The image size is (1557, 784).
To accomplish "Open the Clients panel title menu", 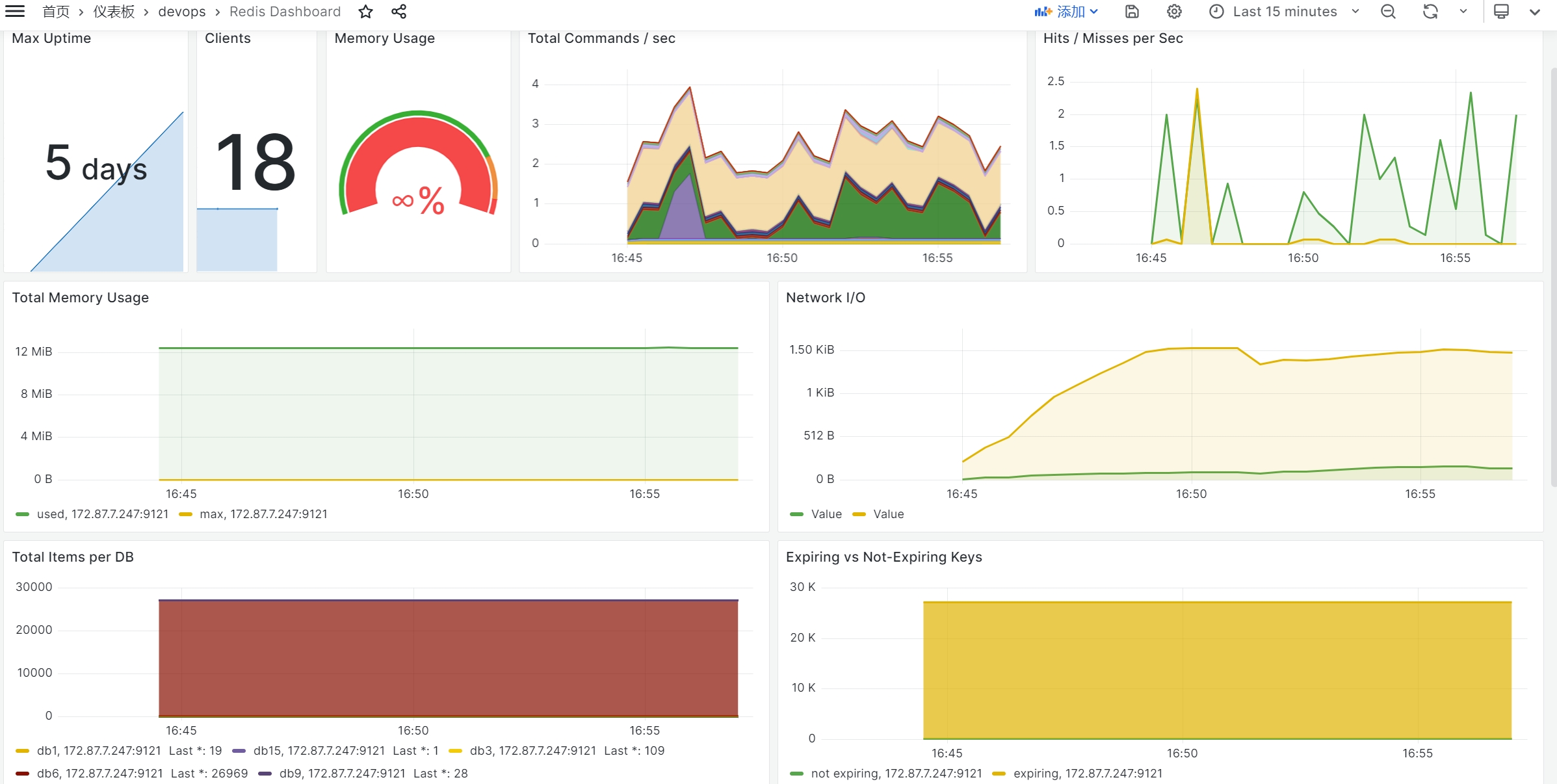I will [228, 38].
